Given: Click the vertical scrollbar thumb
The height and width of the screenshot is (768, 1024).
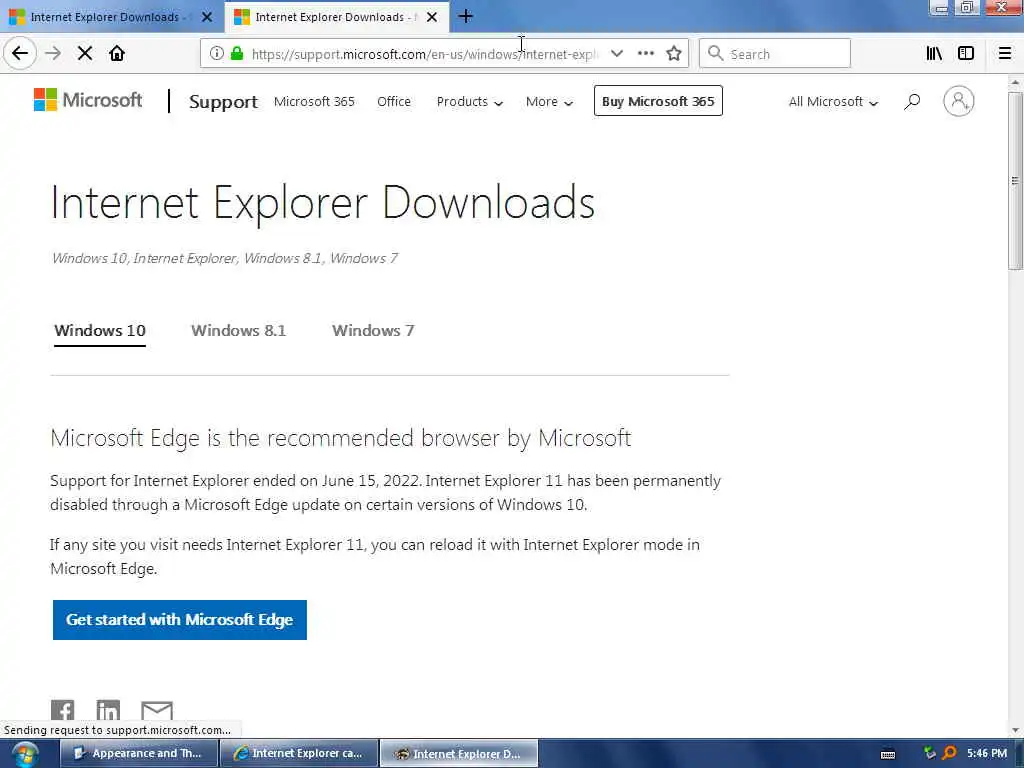Looking at the screenshot, I should pos(1014,181).
